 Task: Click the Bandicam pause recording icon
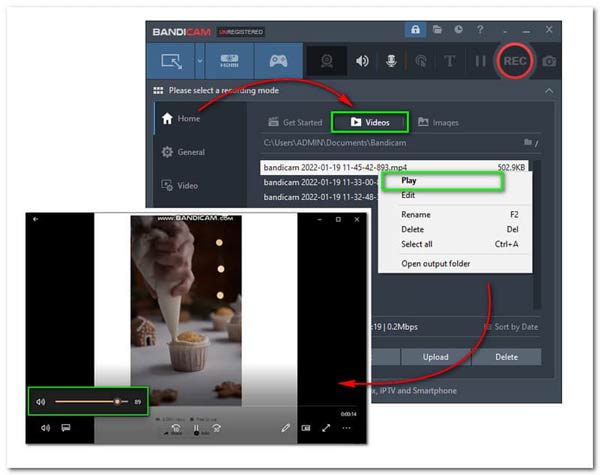coord(480,61)
